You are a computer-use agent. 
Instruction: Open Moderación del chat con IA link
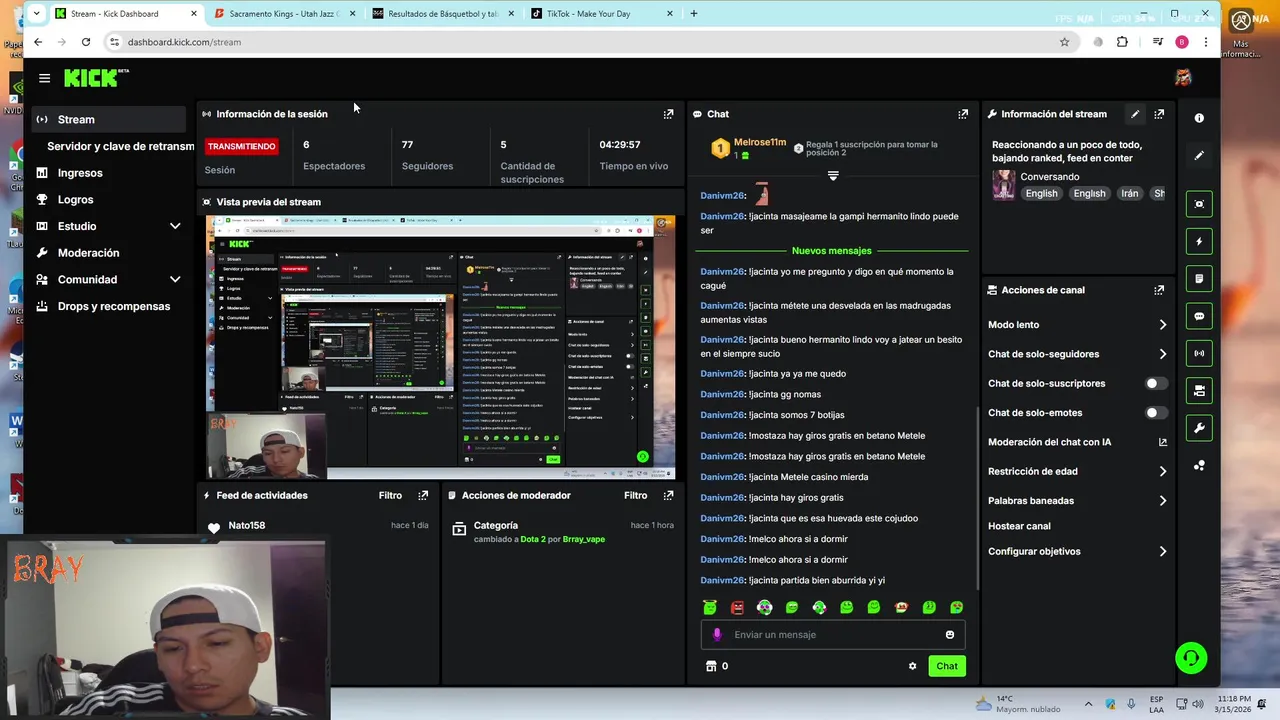click(x=1077, y=442)
